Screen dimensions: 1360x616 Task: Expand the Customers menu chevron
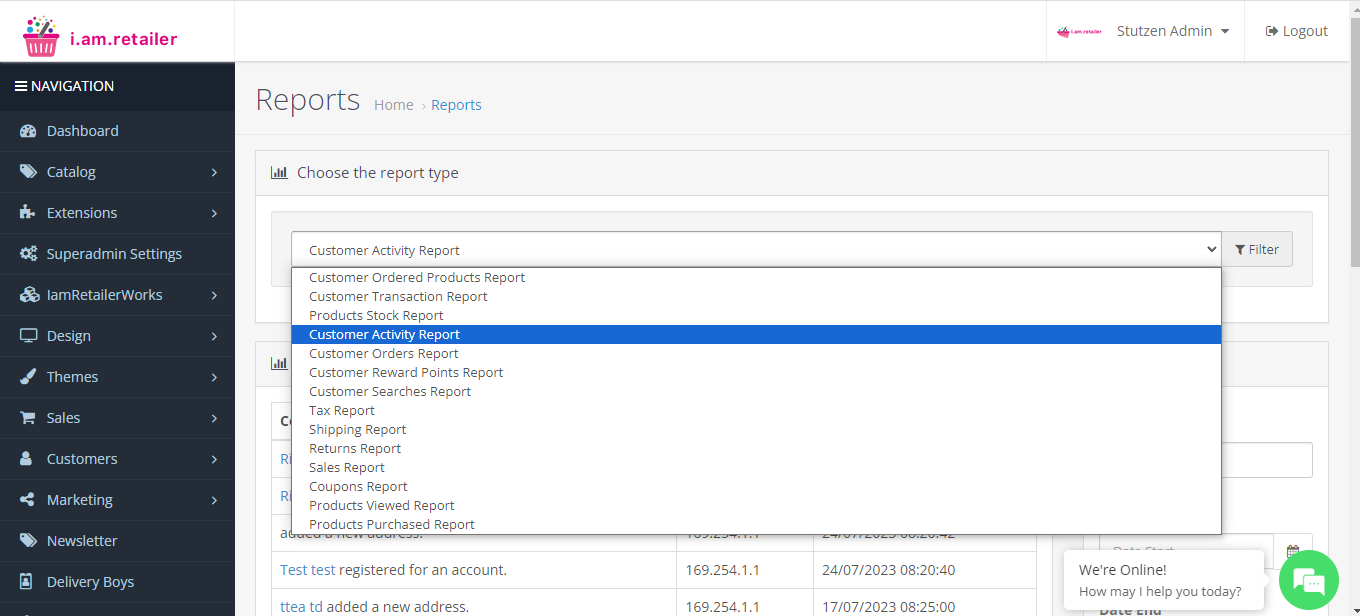[x=214, y=460]
